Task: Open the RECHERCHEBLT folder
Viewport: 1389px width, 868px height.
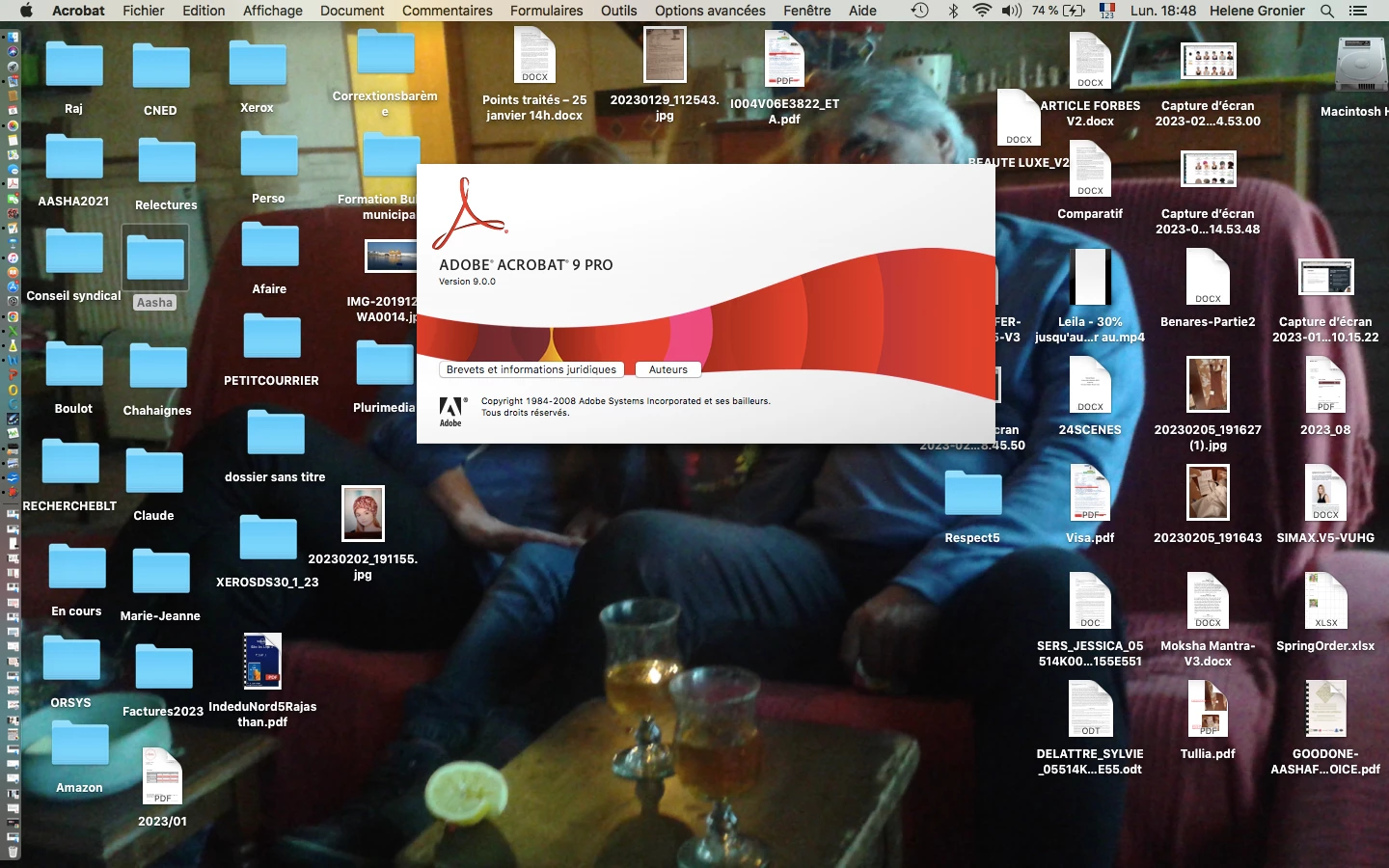Action: [70, 462]
